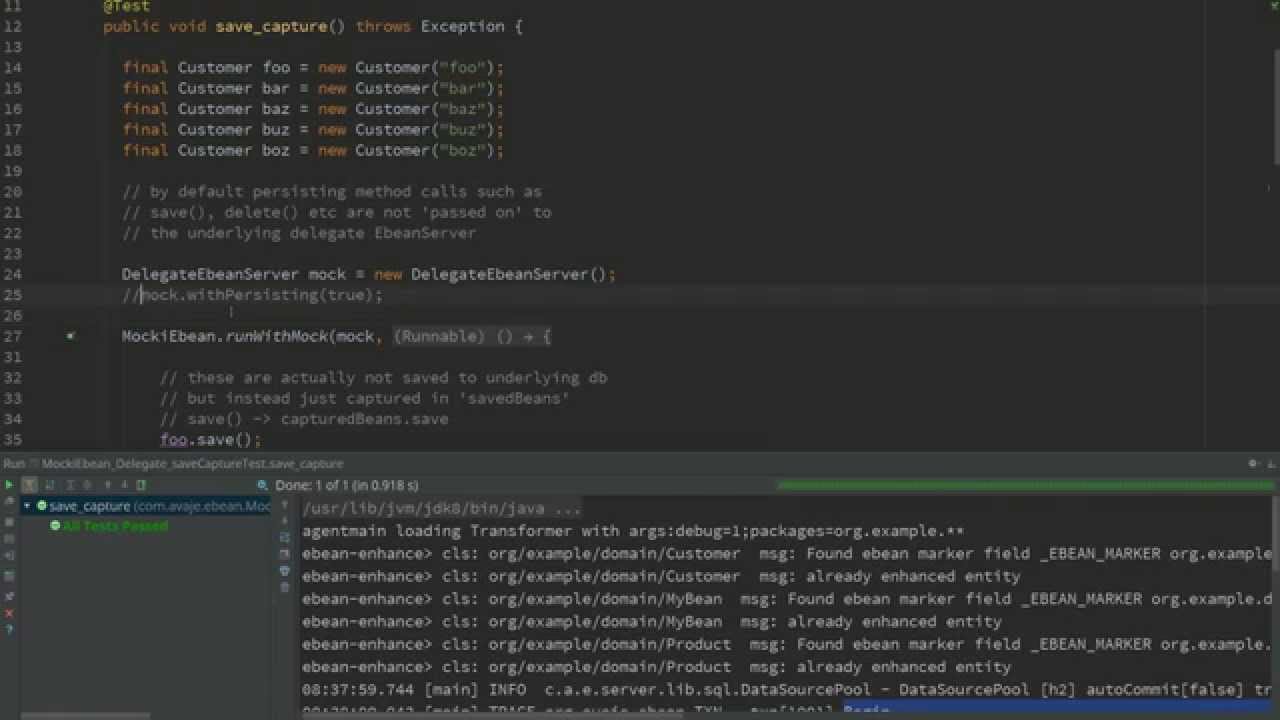Click the 'Done: 1 of 1' status text
Viewport: 1280px width, 720px height.
click(347, 485)
